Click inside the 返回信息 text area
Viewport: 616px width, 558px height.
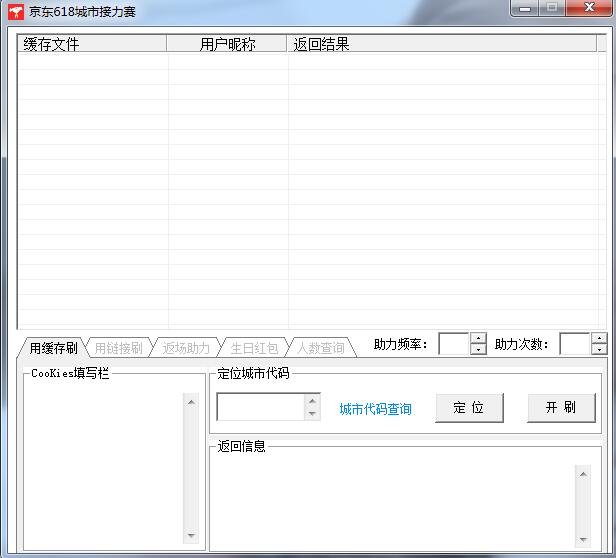(x=393, y=505)
